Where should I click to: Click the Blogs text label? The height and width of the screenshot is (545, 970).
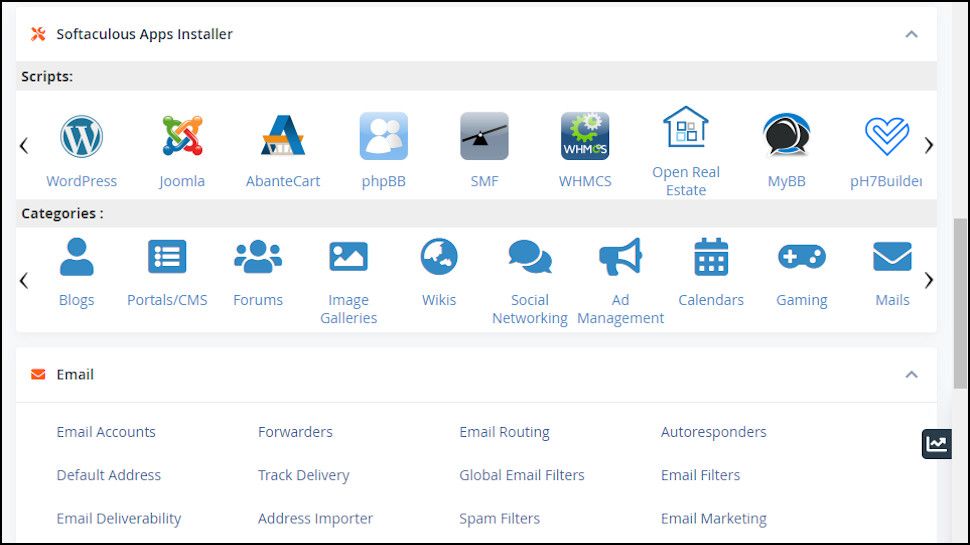[77, 300]
